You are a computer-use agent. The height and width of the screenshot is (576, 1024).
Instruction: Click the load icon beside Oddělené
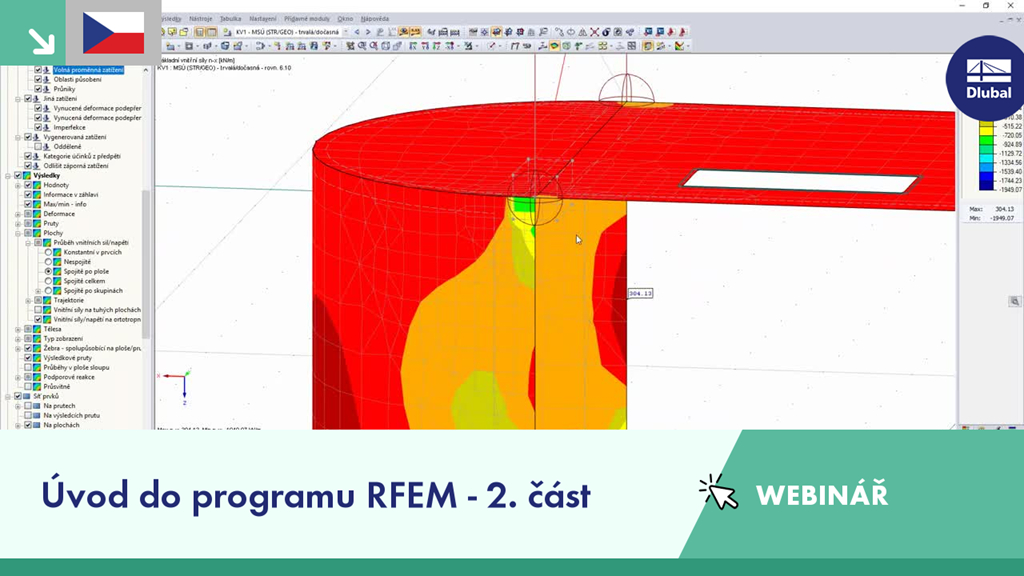[x=47, y=147]
